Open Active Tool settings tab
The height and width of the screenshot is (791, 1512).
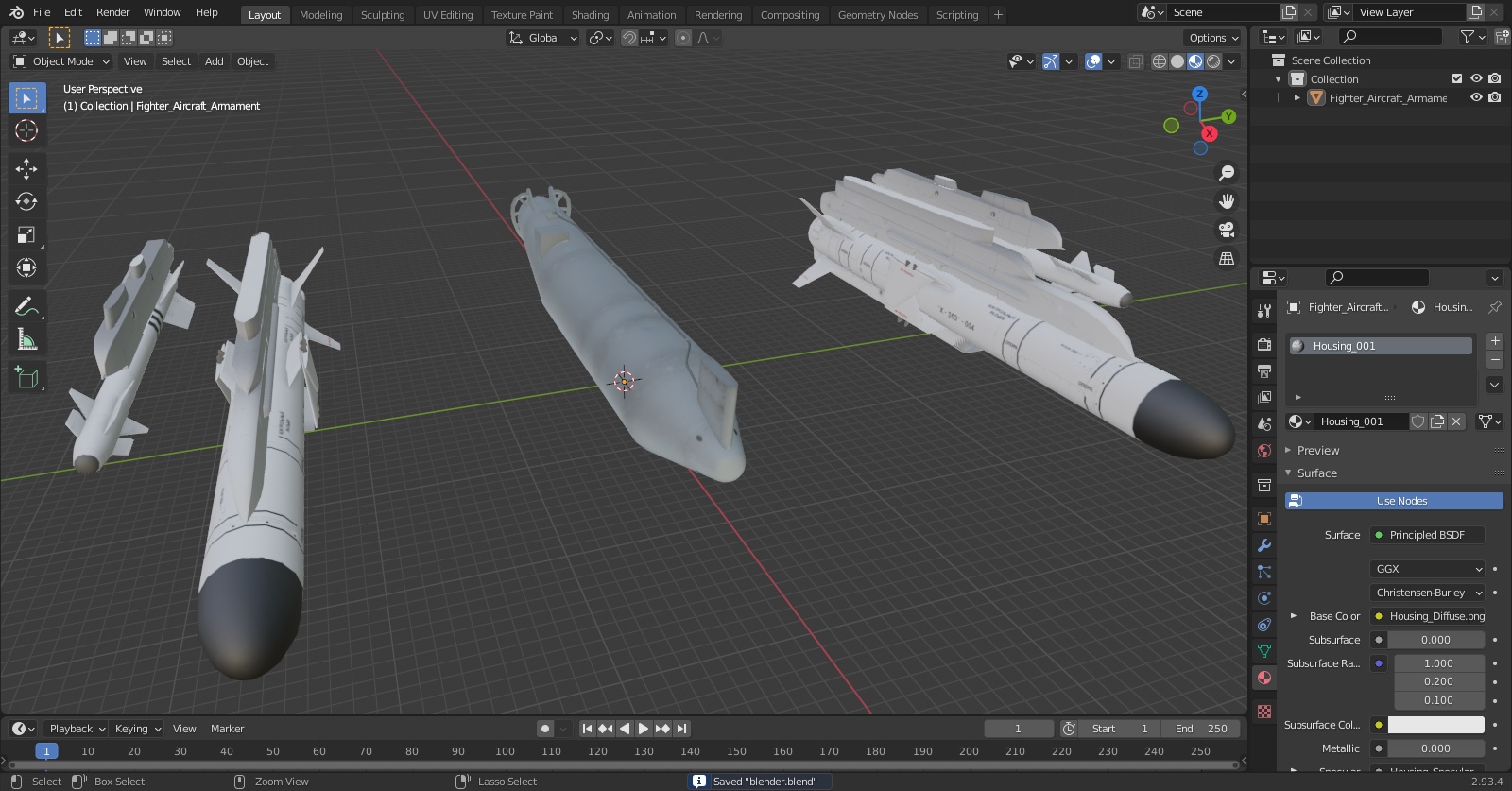tap(1264, 310)
